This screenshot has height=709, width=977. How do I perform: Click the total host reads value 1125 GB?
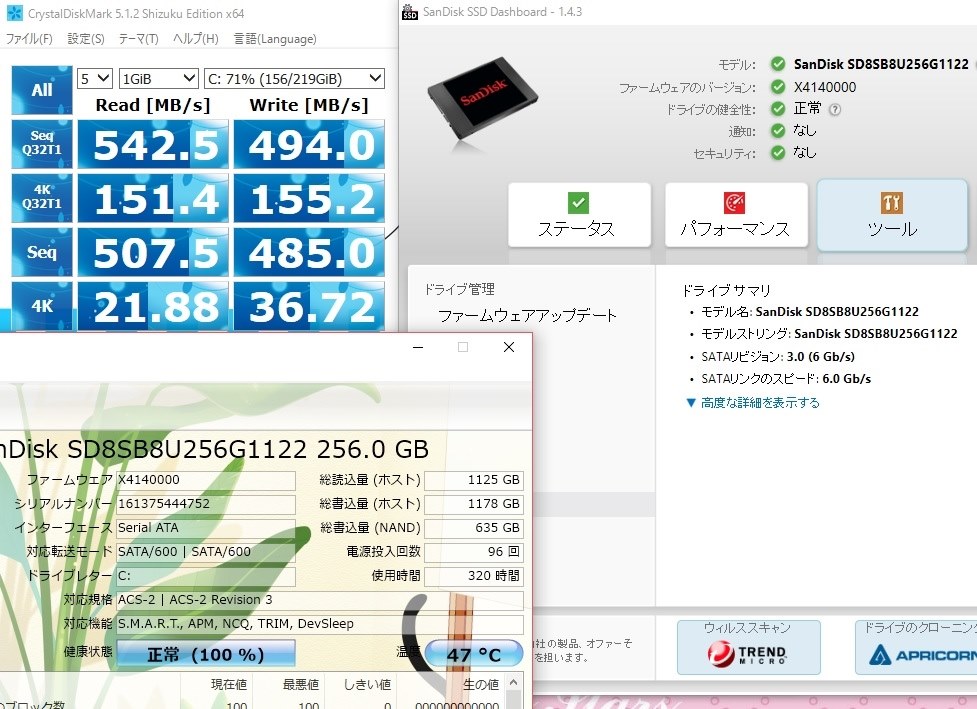474,480
